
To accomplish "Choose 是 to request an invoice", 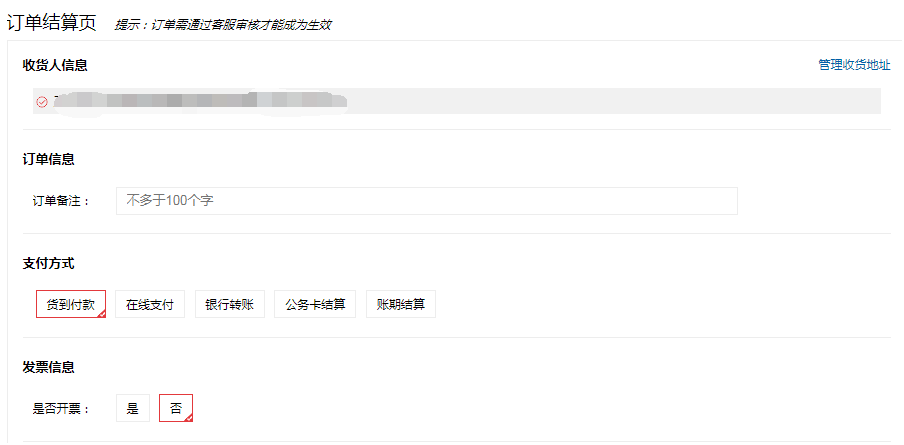I will tap(133, 408).
